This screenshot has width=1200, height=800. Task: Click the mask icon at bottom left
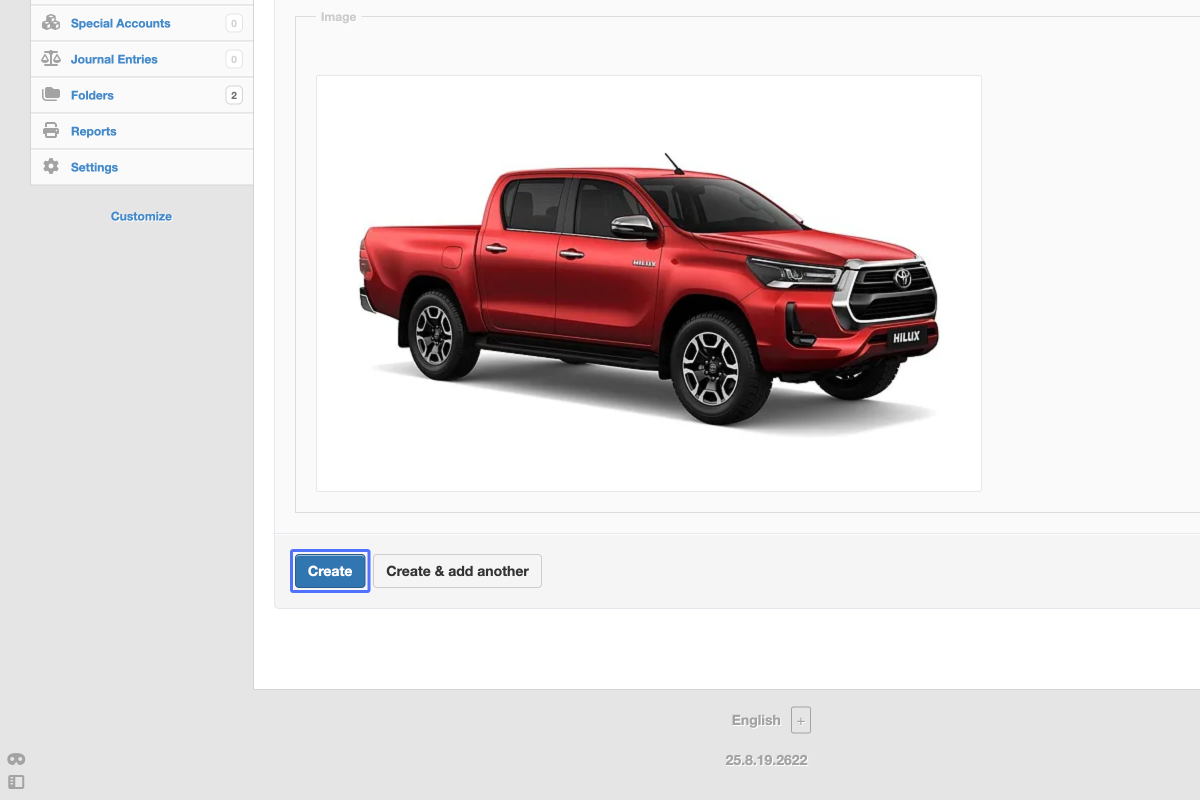click(16, 759)
